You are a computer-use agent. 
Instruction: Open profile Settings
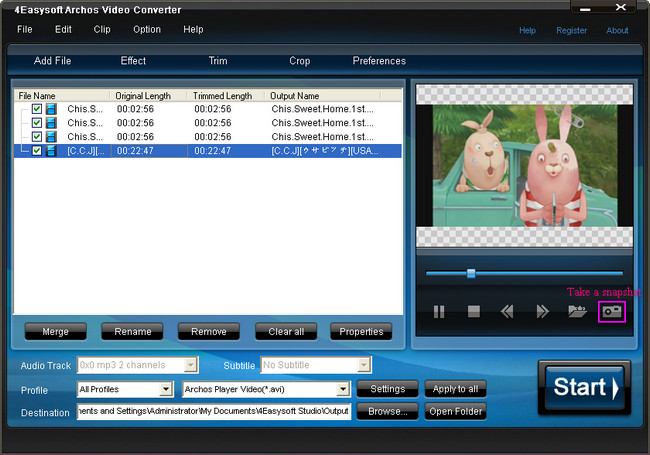(388, 389)
